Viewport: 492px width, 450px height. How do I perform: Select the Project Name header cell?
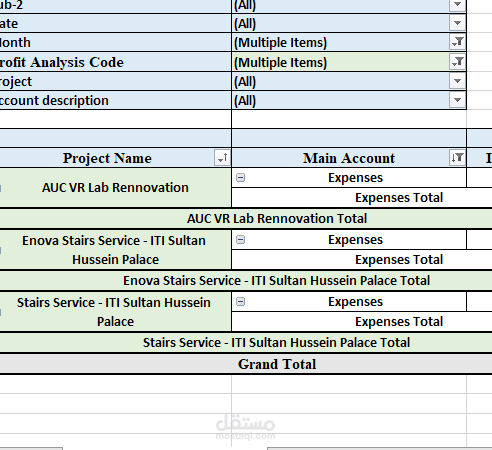[115, 158]
